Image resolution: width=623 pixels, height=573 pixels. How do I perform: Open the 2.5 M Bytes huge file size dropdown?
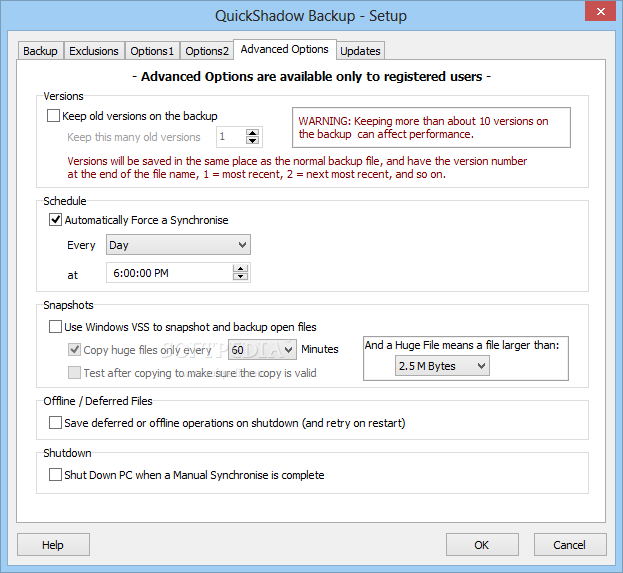[x=442, y=366]
